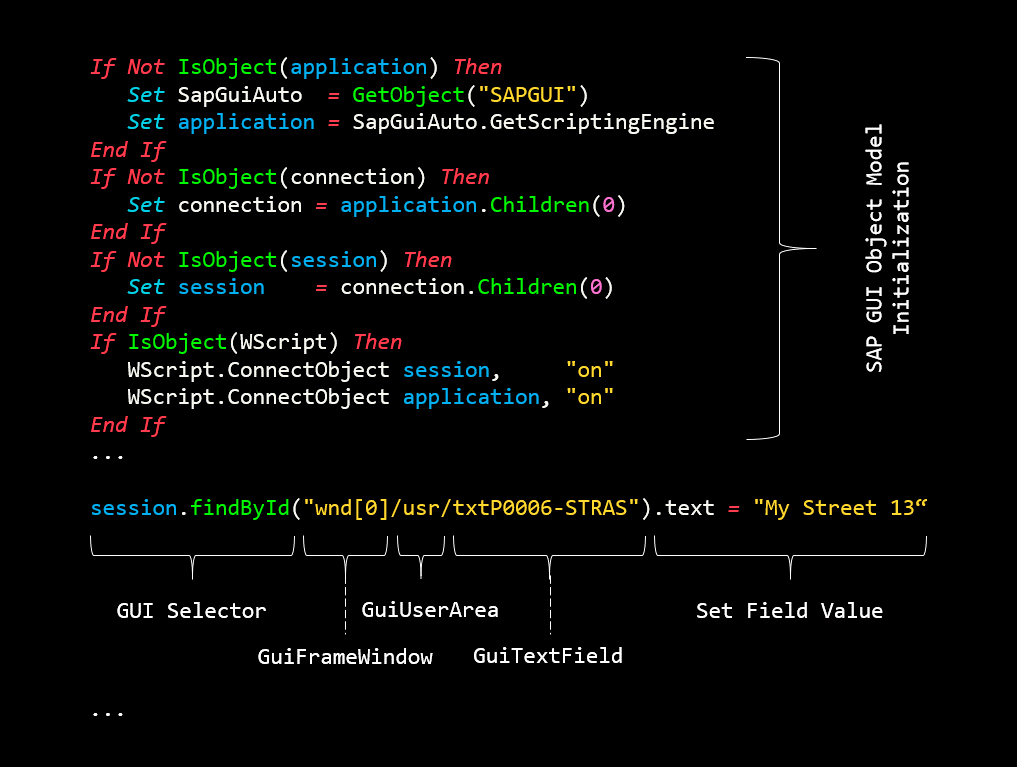This screenshot has width=1017, height=767.
Task: Click 'connection.Children(0)' expression
Action: 477,287
